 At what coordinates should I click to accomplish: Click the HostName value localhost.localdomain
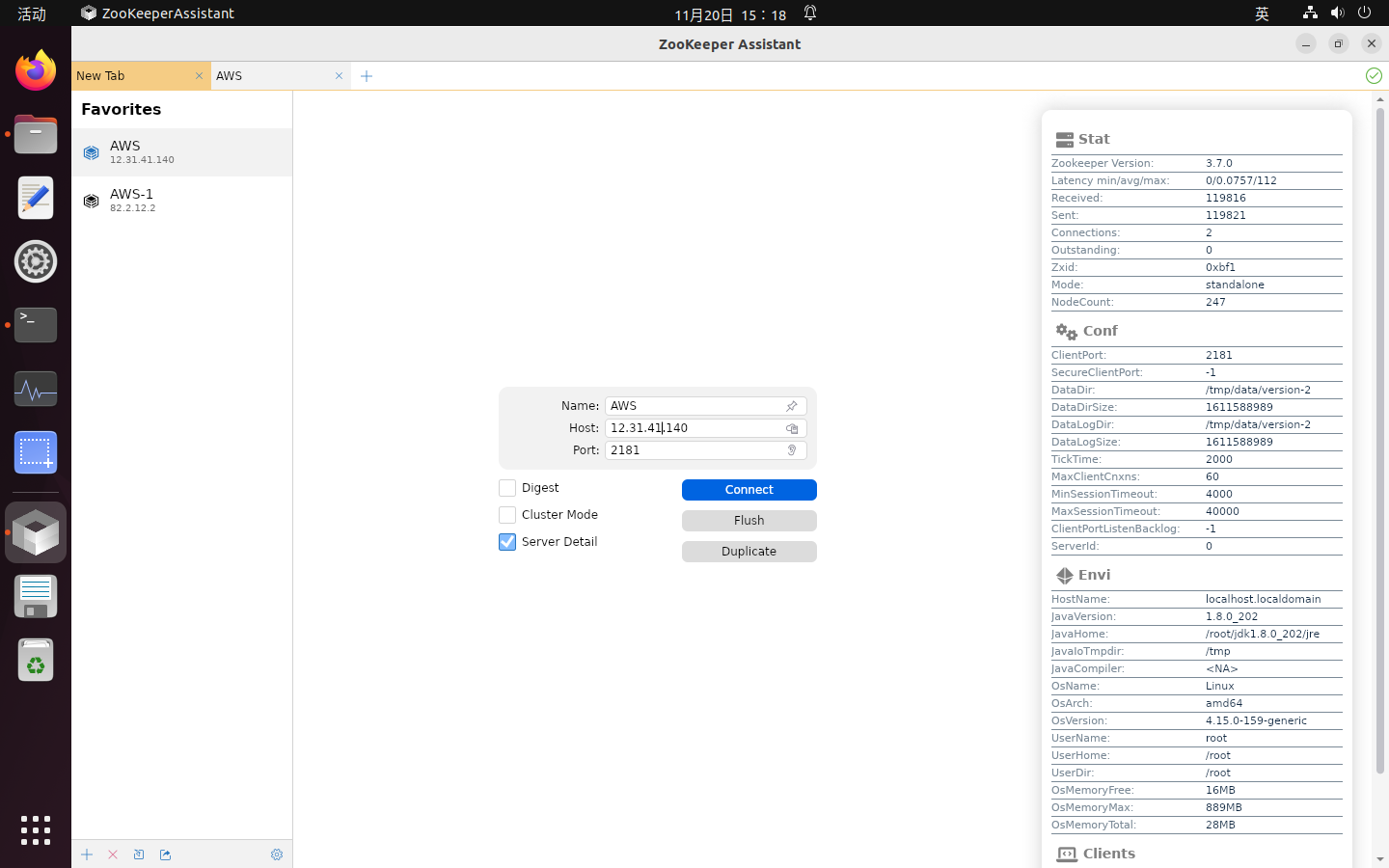click(x=1264, y=600)
